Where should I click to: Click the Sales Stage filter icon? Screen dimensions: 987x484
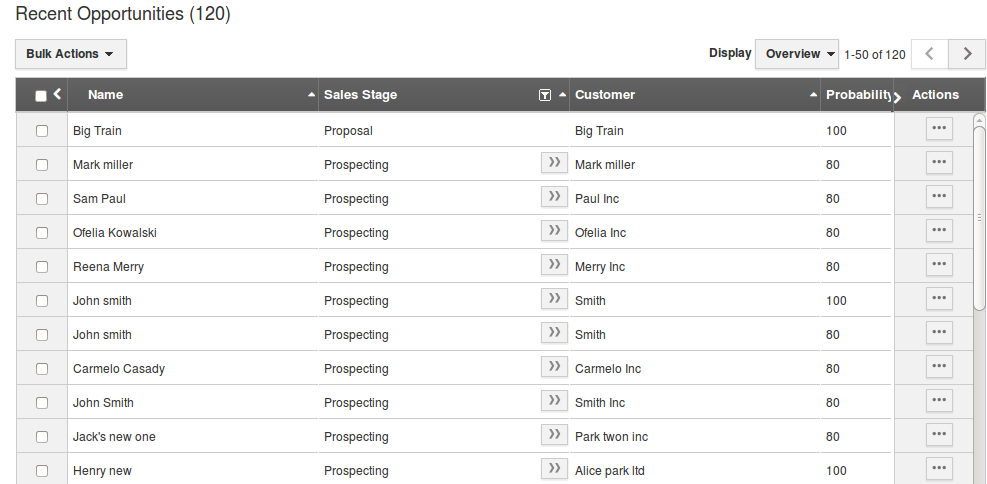[x=545, y=95]
